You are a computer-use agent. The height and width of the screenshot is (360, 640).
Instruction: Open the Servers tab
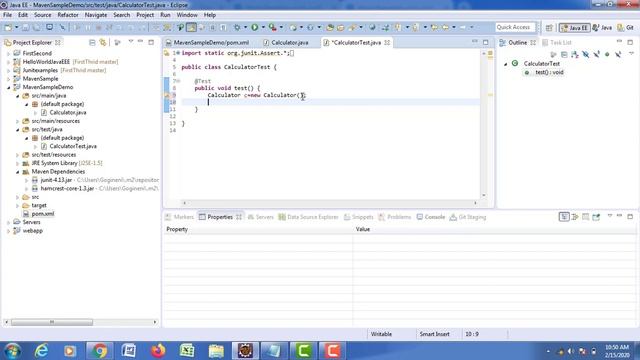pyautogui.click(x=260, y=217)
